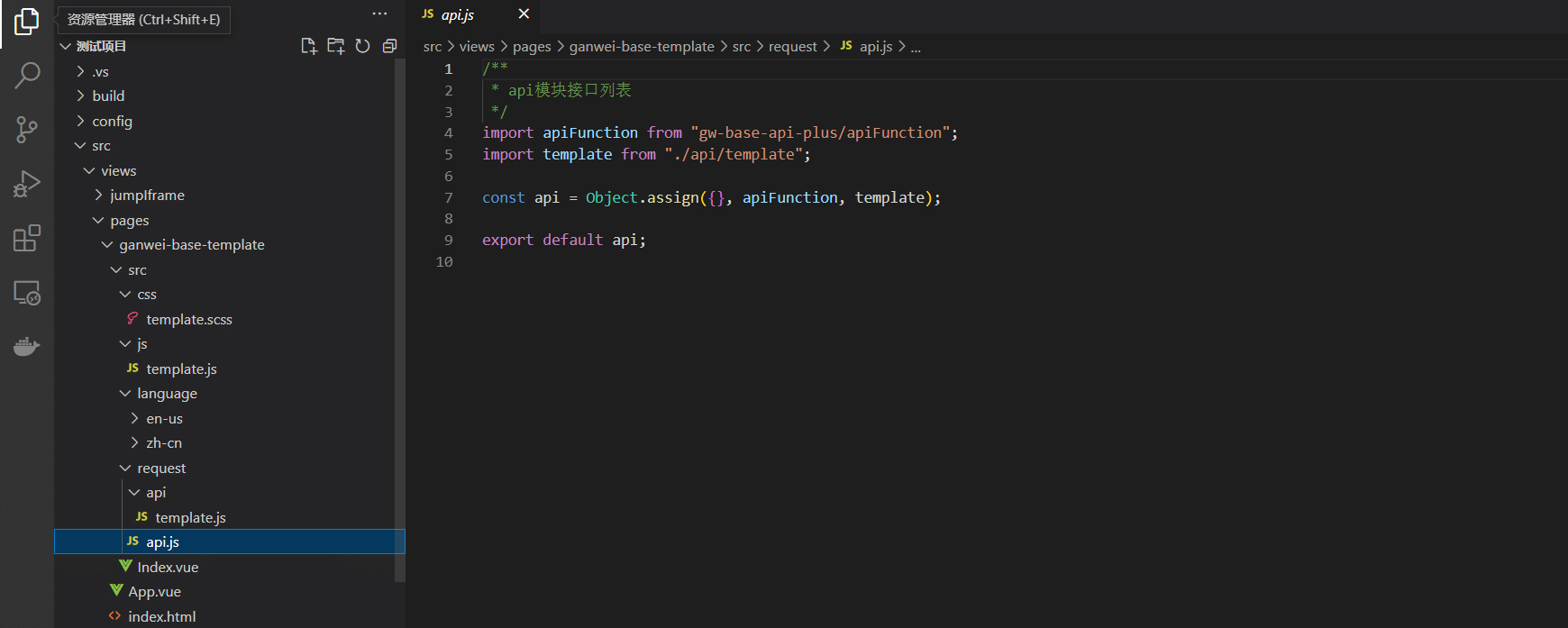The image size is (1568, 628).
Task: Collapse all folders in explorer
Action: point(389,46)
